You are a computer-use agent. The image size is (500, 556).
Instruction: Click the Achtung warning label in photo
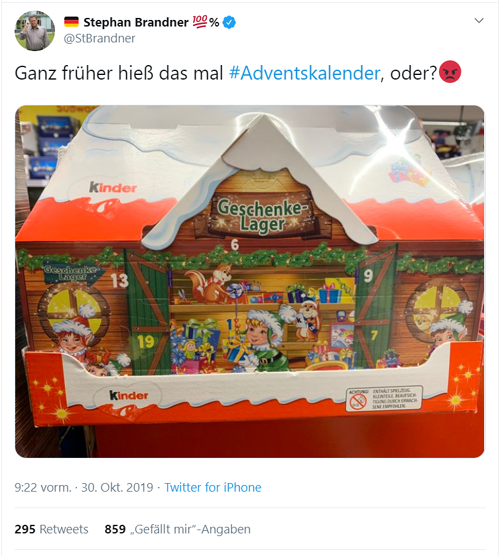click(384, 398)
